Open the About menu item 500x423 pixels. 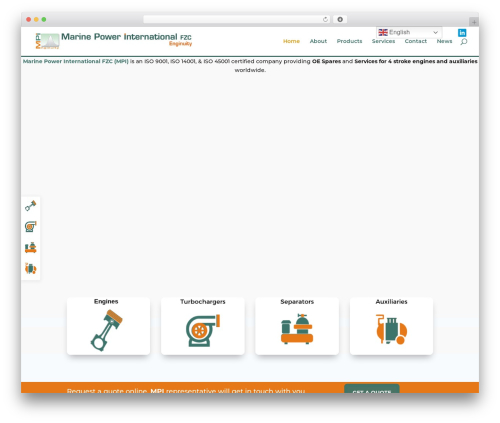tap(318, 41)
